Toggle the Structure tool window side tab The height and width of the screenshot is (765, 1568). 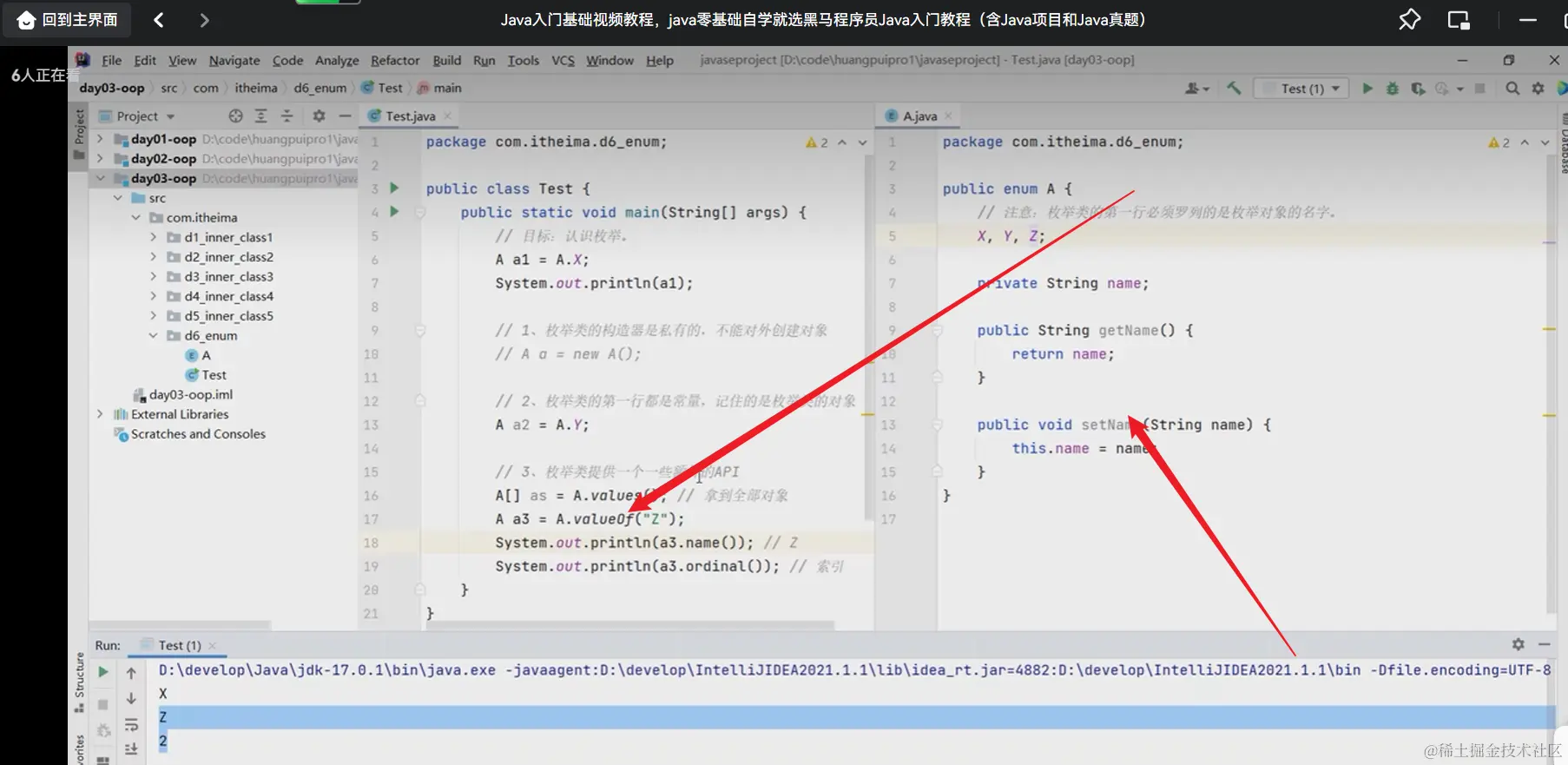point(79,682)
